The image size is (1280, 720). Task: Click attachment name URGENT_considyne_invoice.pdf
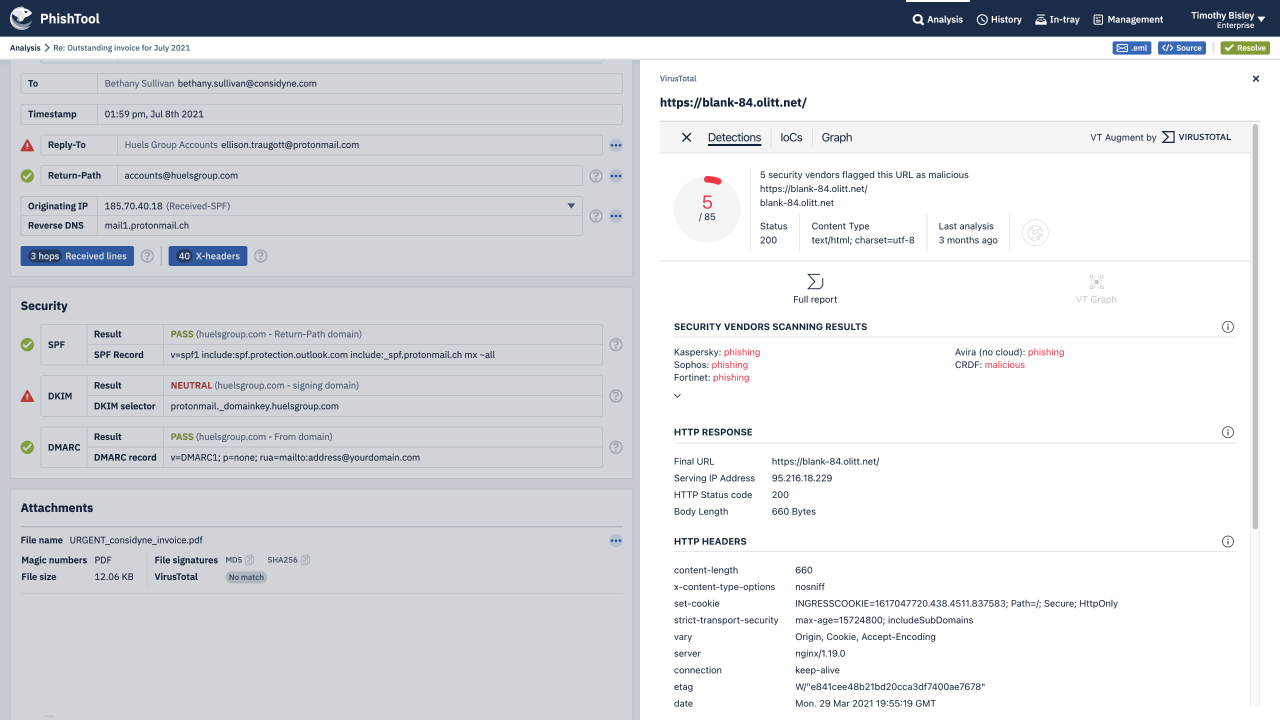click(x=136, y=540)
